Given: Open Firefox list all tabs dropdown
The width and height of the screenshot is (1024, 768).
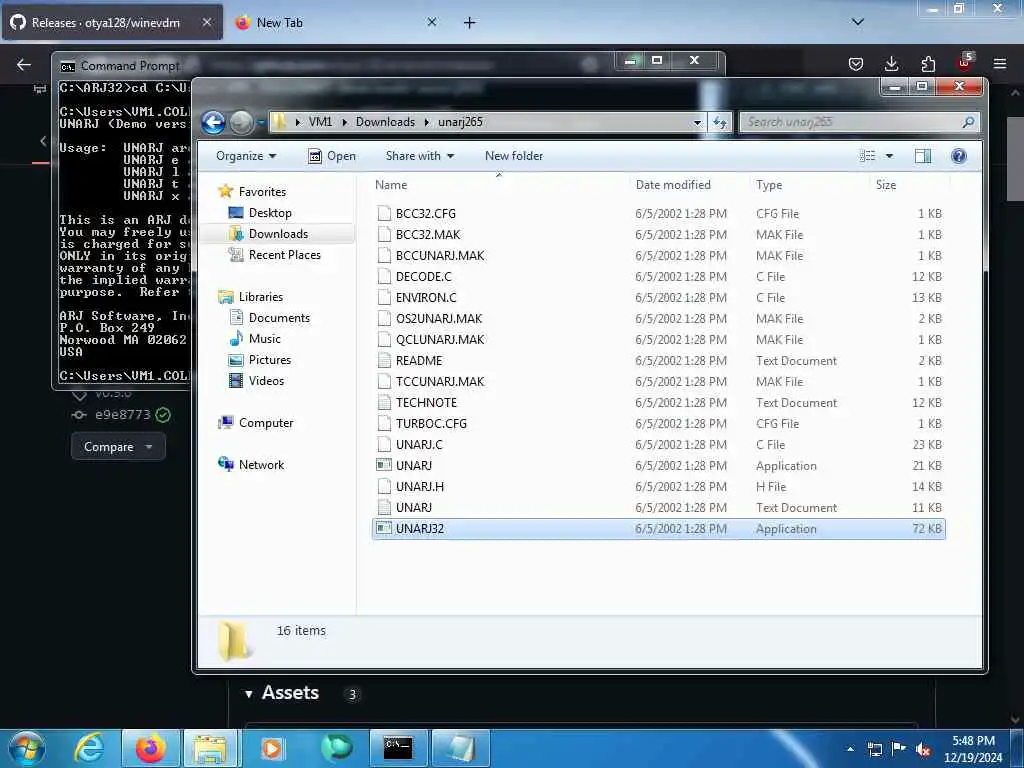Looking at the screenshot, I should point(857,22).
